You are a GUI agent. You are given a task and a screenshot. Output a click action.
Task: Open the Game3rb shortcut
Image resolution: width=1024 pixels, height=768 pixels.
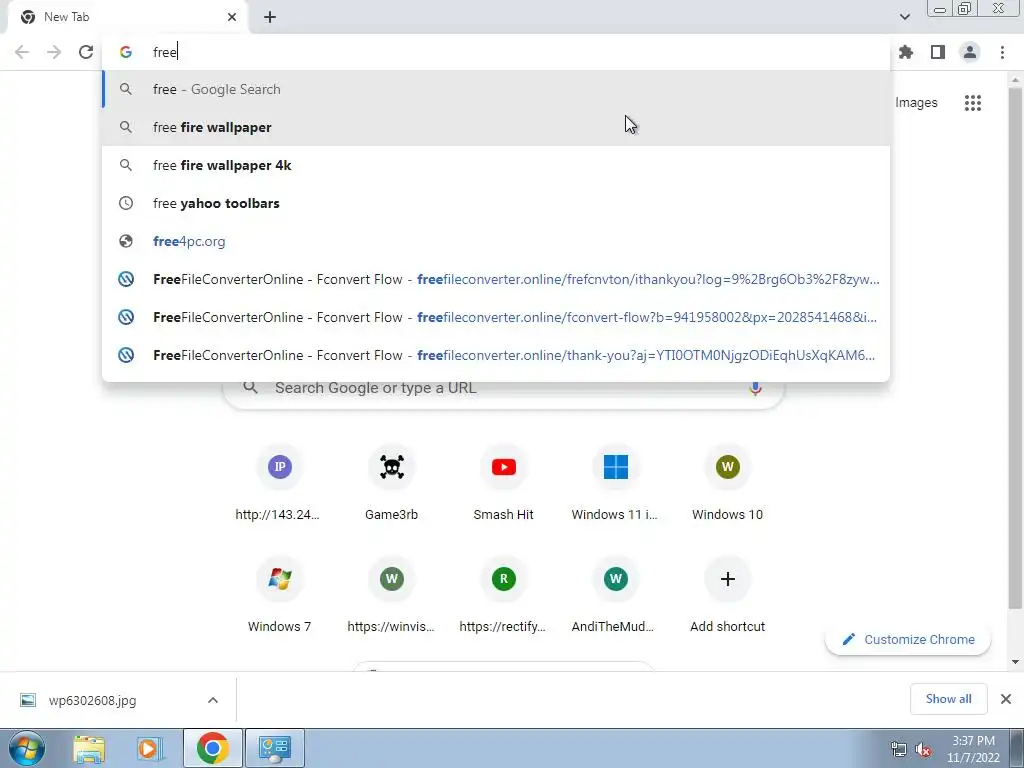(392, 483)
